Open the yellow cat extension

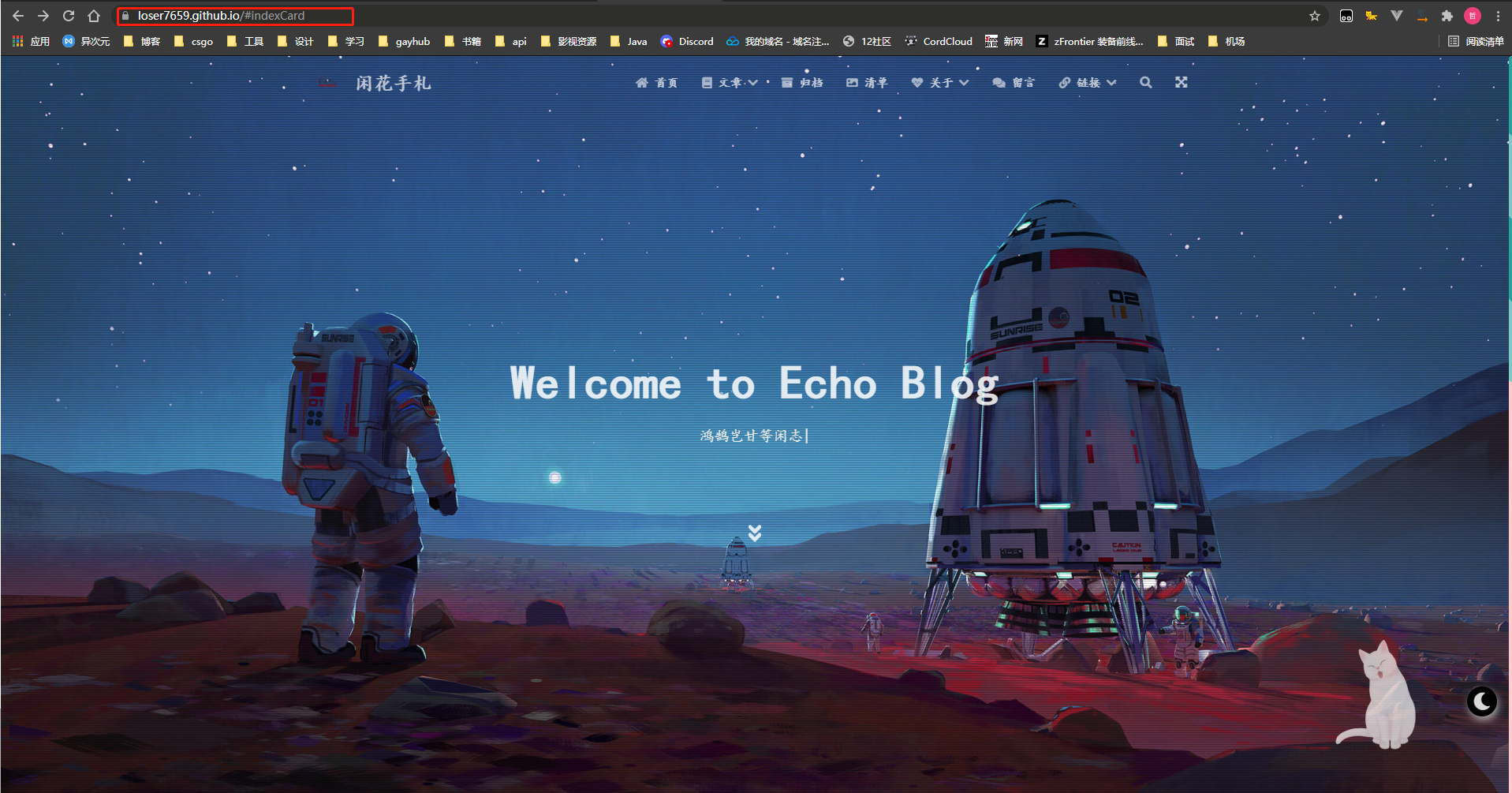pos(1372,16)
